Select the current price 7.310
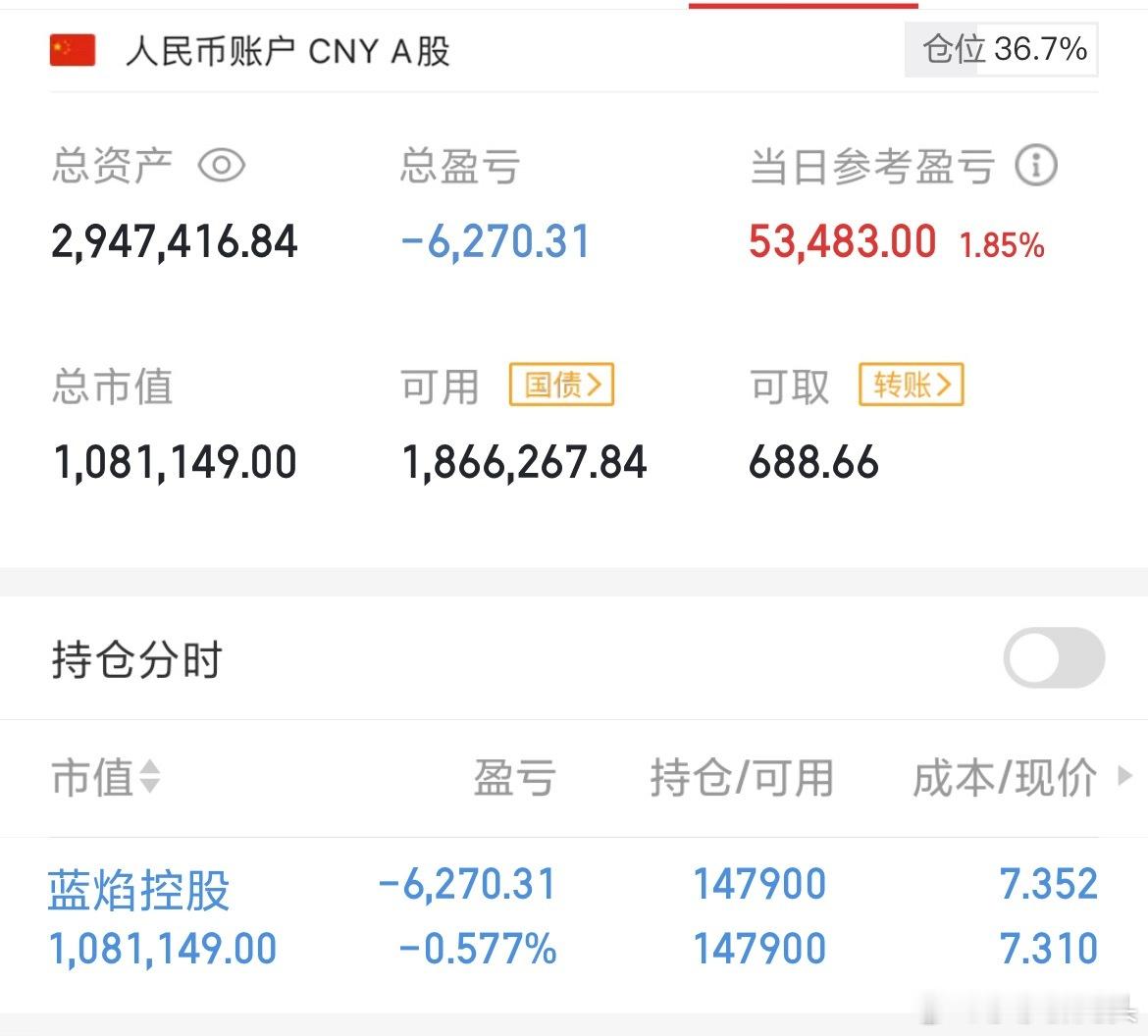Screen dimensions: 1148x1036 click(1049, 949)
